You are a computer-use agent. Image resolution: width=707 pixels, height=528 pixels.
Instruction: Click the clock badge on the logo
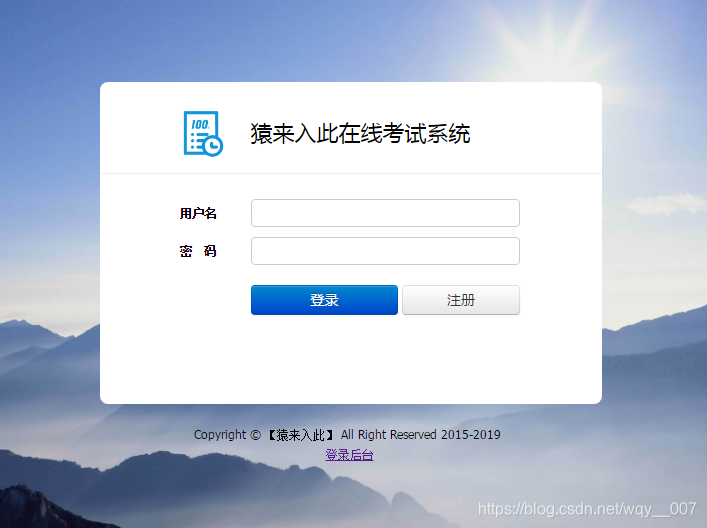[213, 146]
